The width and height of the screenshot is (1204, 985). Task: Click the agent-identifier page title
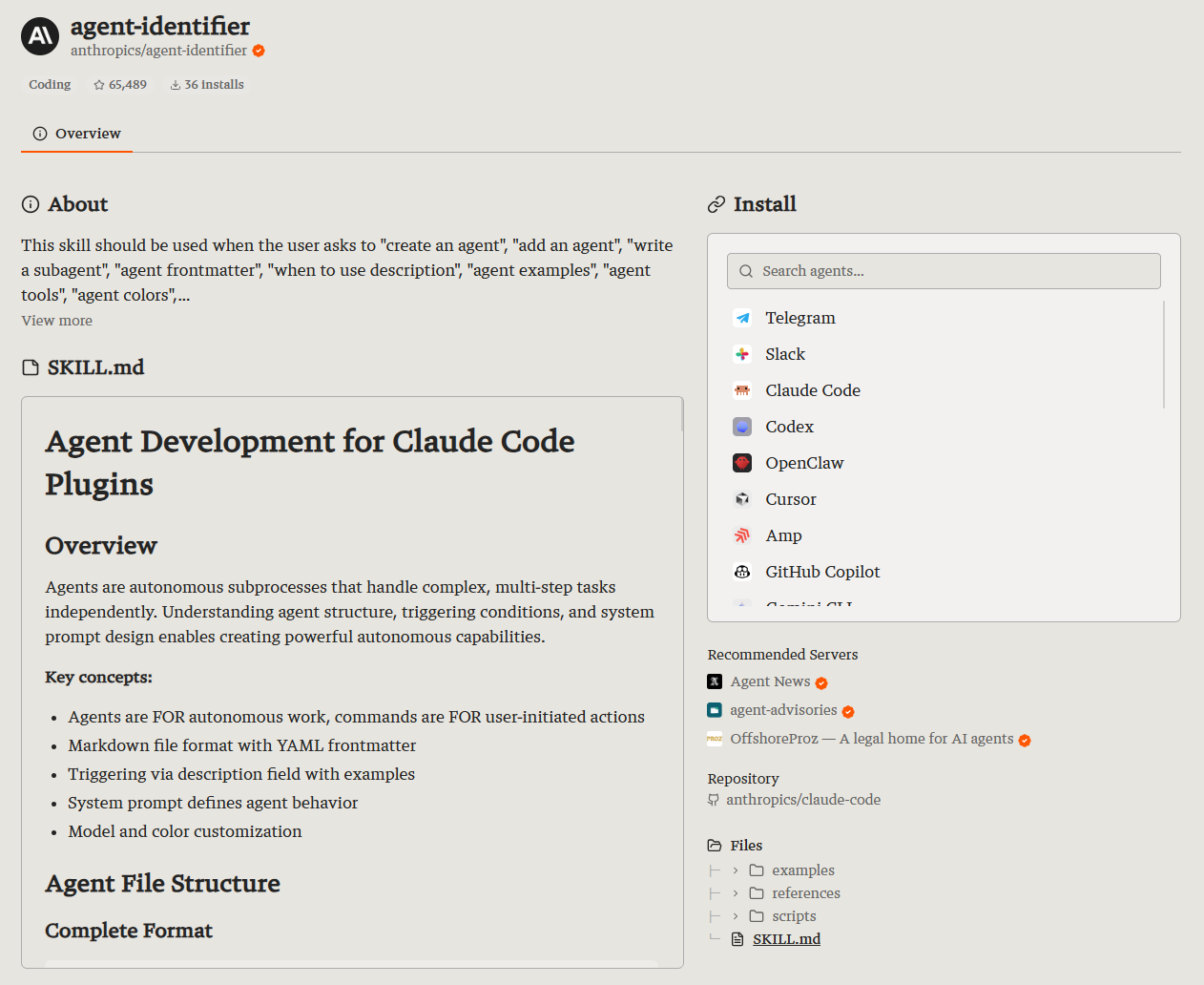tap(160, 26)
